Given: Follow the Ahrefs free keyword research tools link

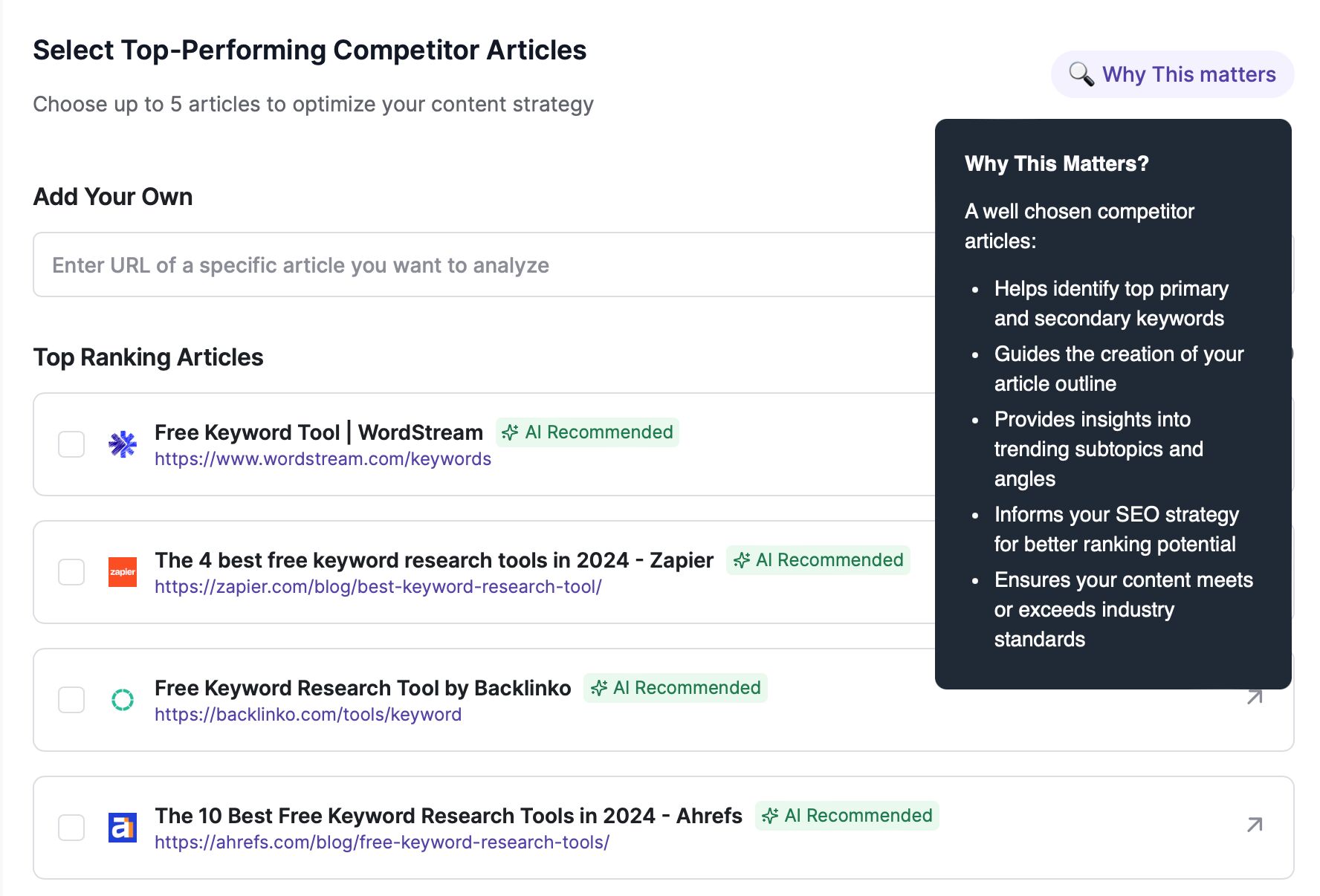Looking at the screenshot, I should 381,843.
